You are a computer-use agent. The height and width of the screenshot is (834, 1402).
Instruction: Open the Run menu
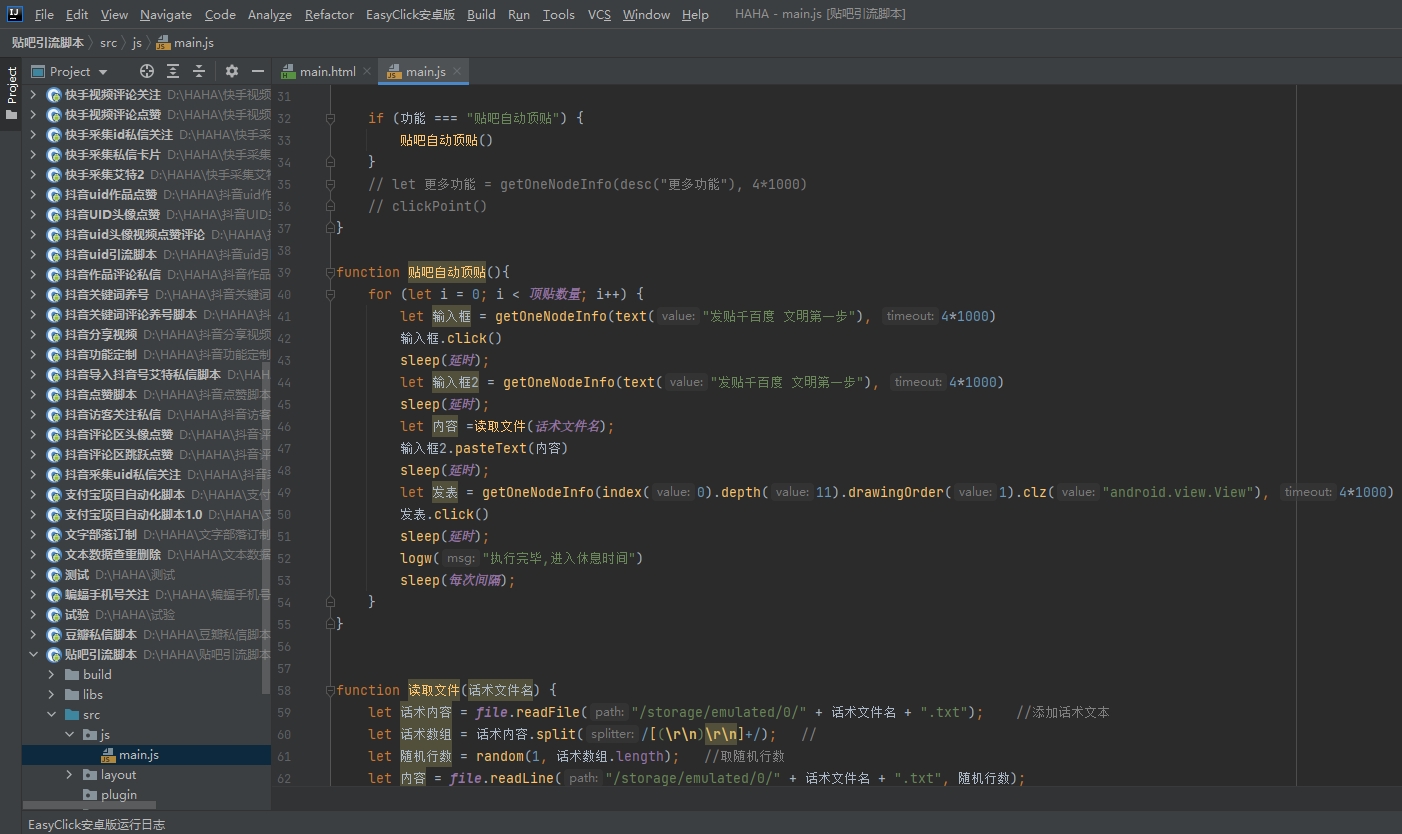(519, 14)
